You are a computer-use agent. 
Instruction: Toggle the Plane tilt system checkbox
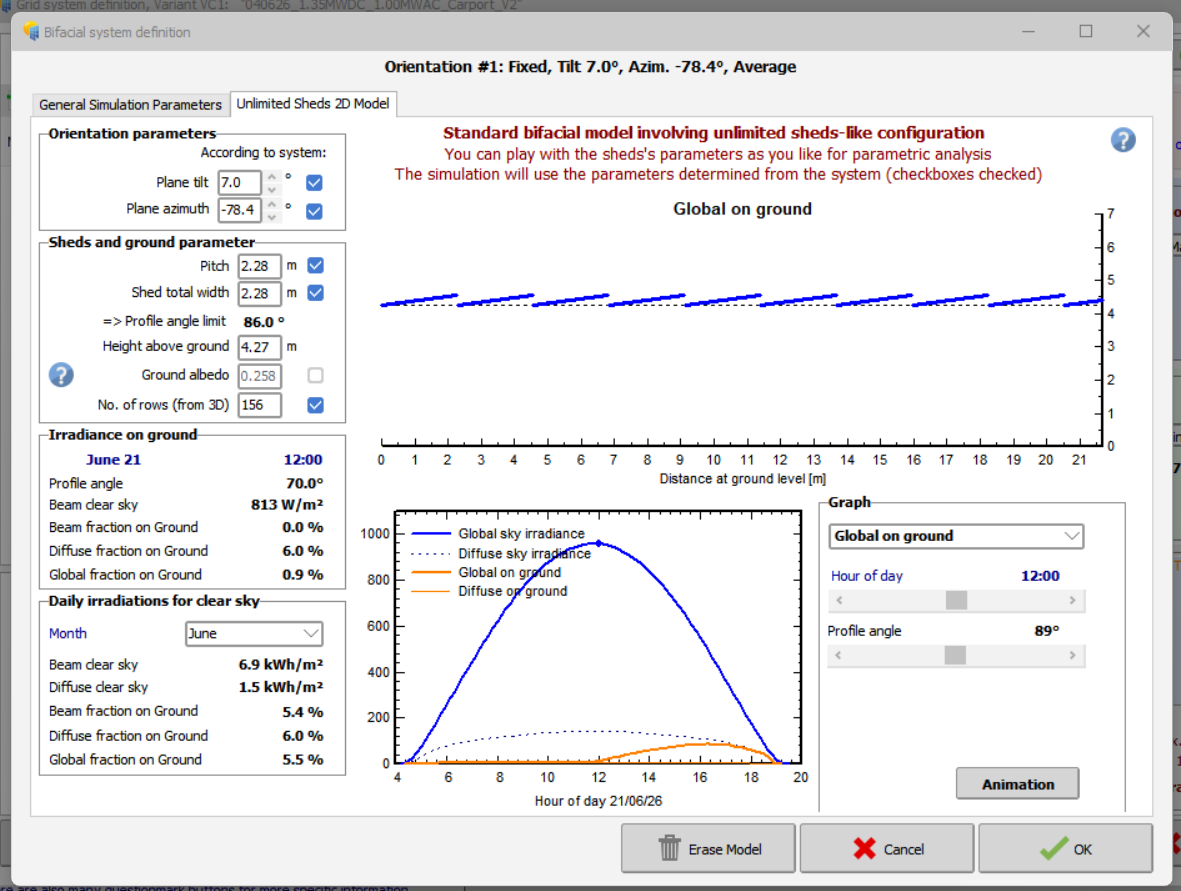pyautogui.click(x=314, y=183)
